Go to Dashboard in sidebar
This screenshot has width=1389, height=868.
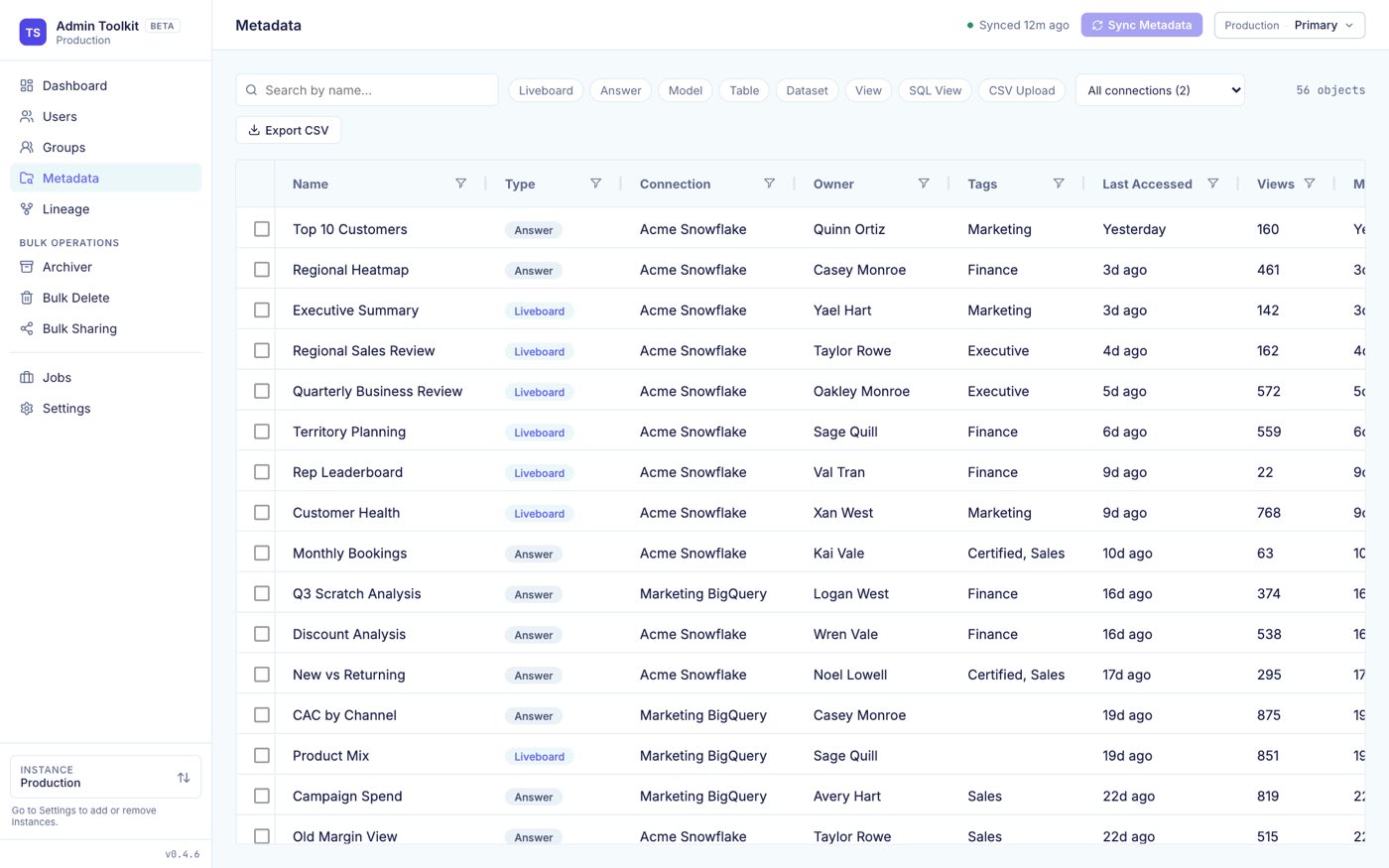point(105,86)
